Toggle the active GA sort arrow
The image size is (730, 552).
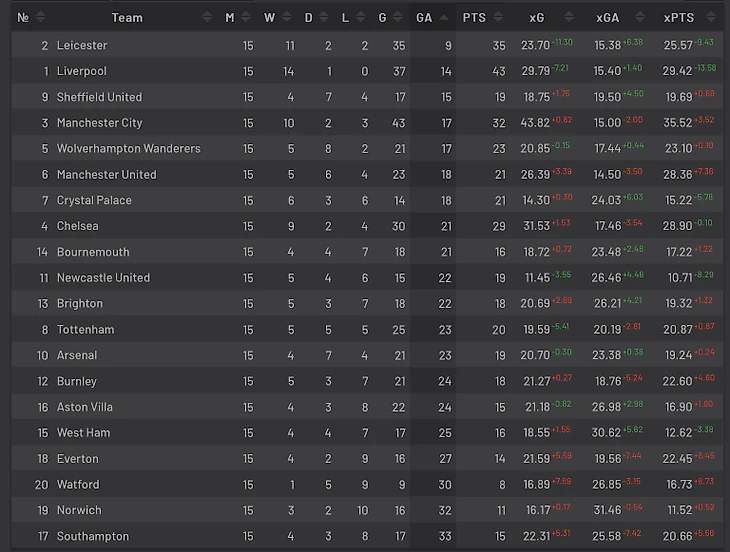pyautogui.click(x=443, y=18)
